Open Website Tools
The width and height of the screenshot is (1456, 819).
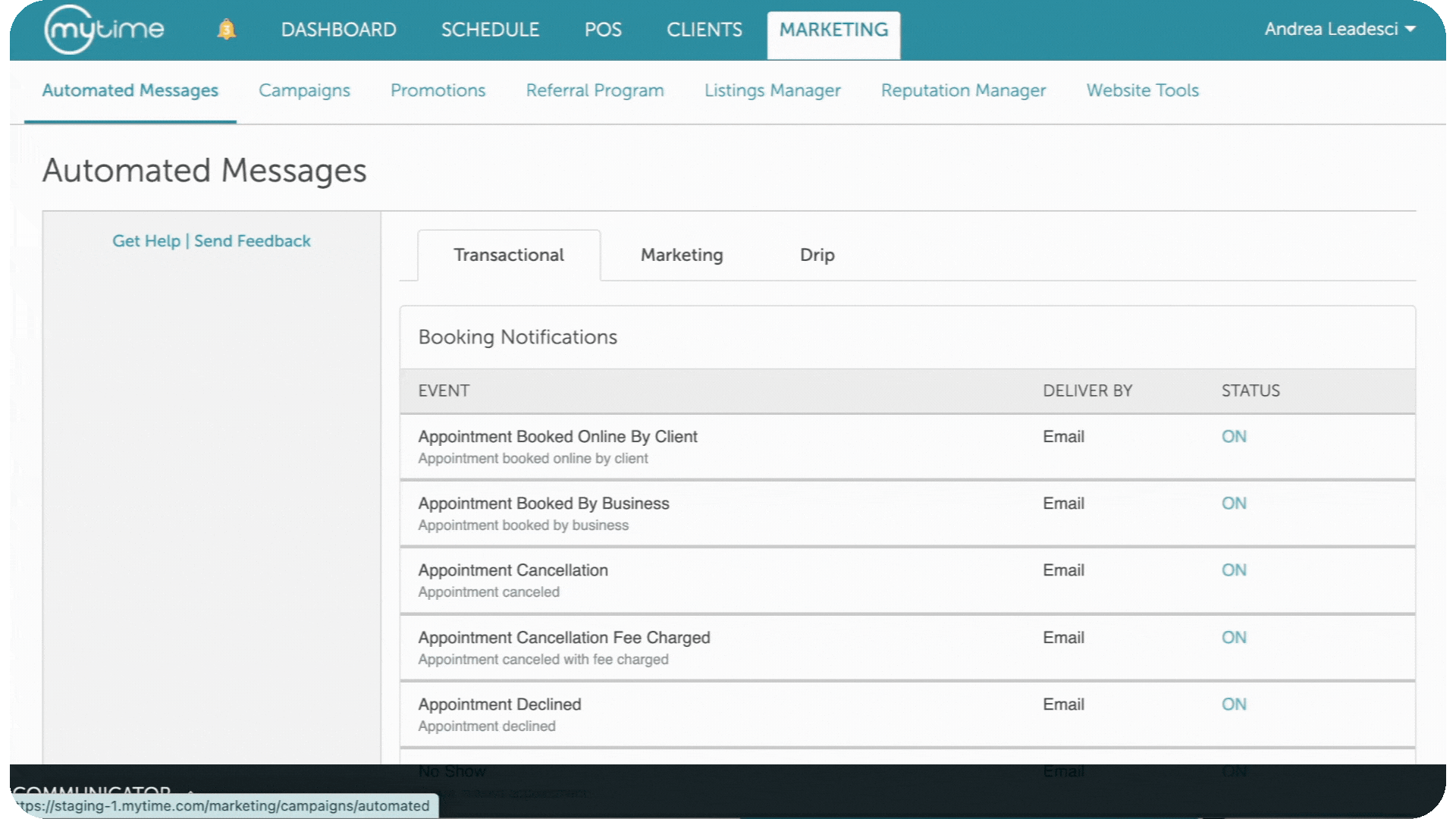click(1142, 90)
